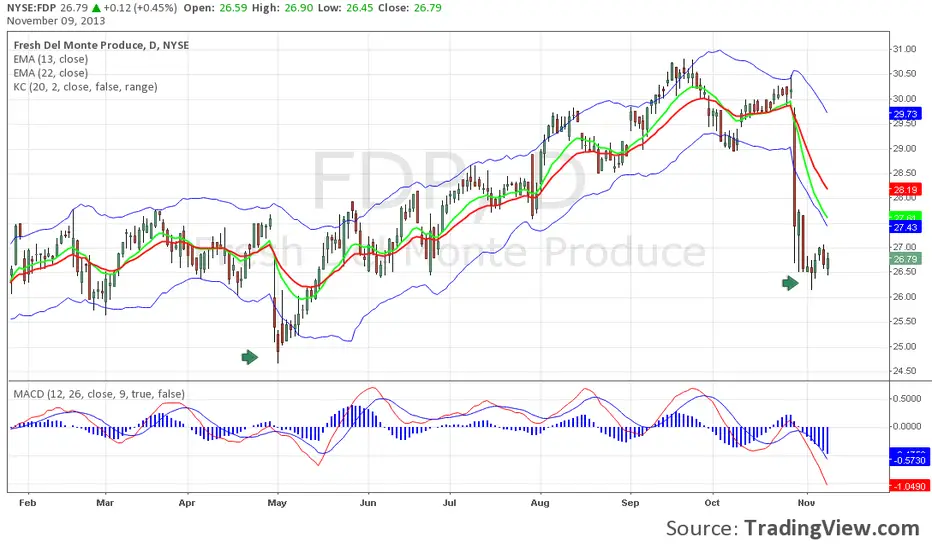The width and height of the screenshot is (932, 550).
Task: Click the Sep label on the time axis
Action: tap(630, 503)
